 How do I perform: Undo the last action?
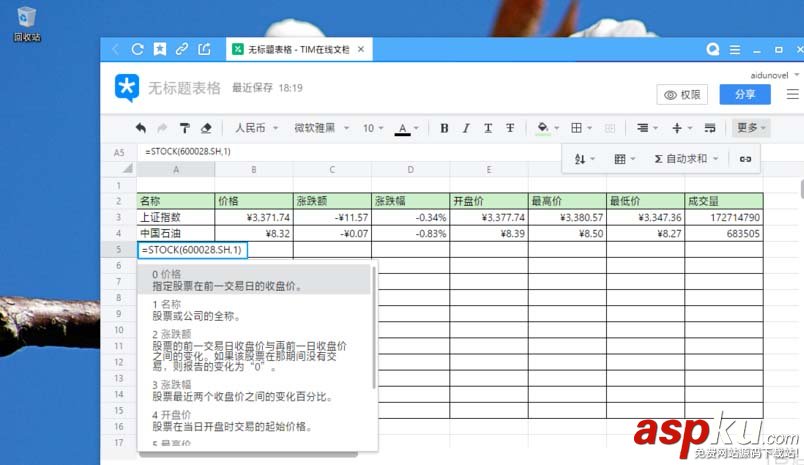pyautogui.click(x=140, y=128)
